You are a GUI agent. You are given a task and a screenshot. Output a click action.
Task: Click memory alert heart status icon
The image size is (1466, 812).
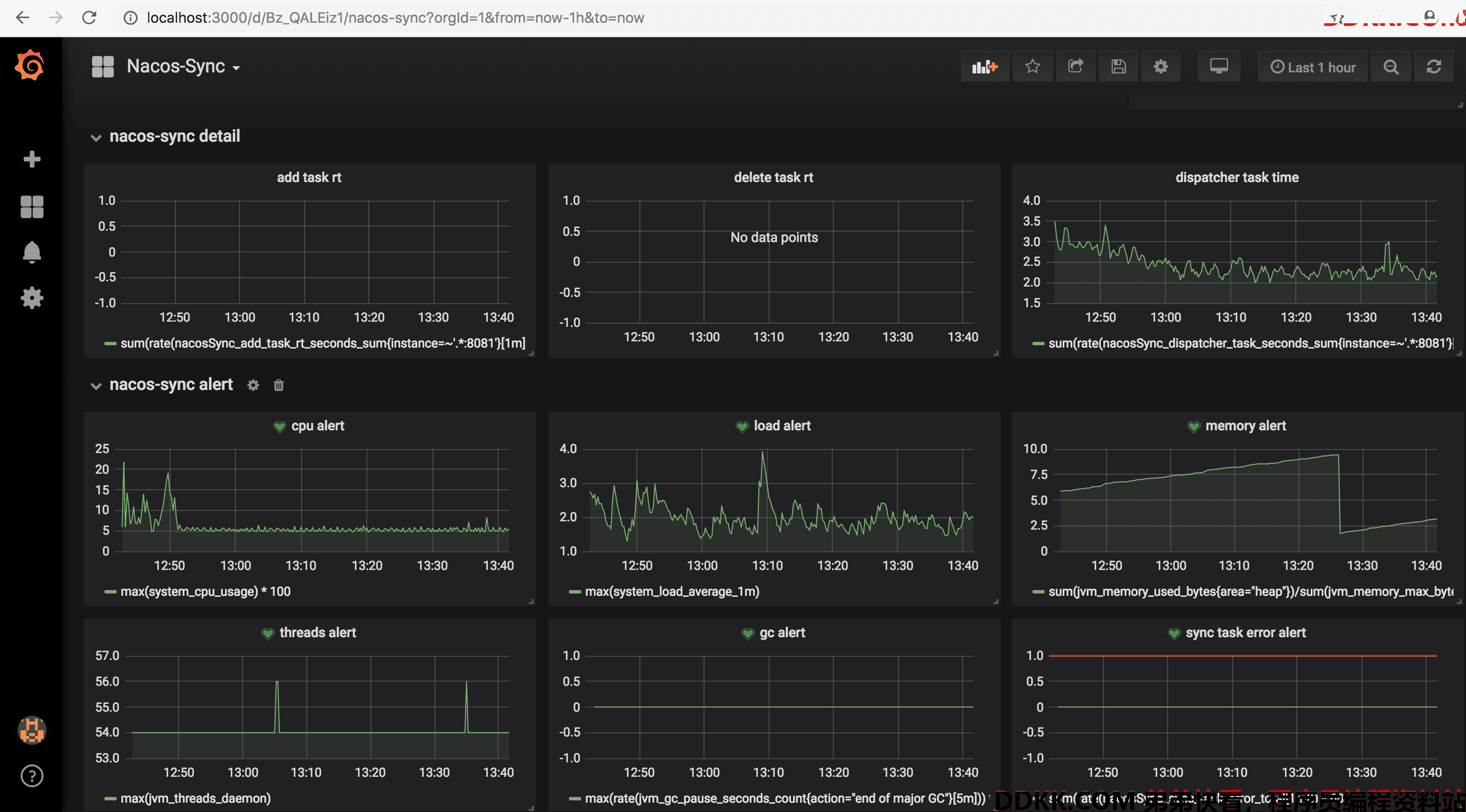1194,427
